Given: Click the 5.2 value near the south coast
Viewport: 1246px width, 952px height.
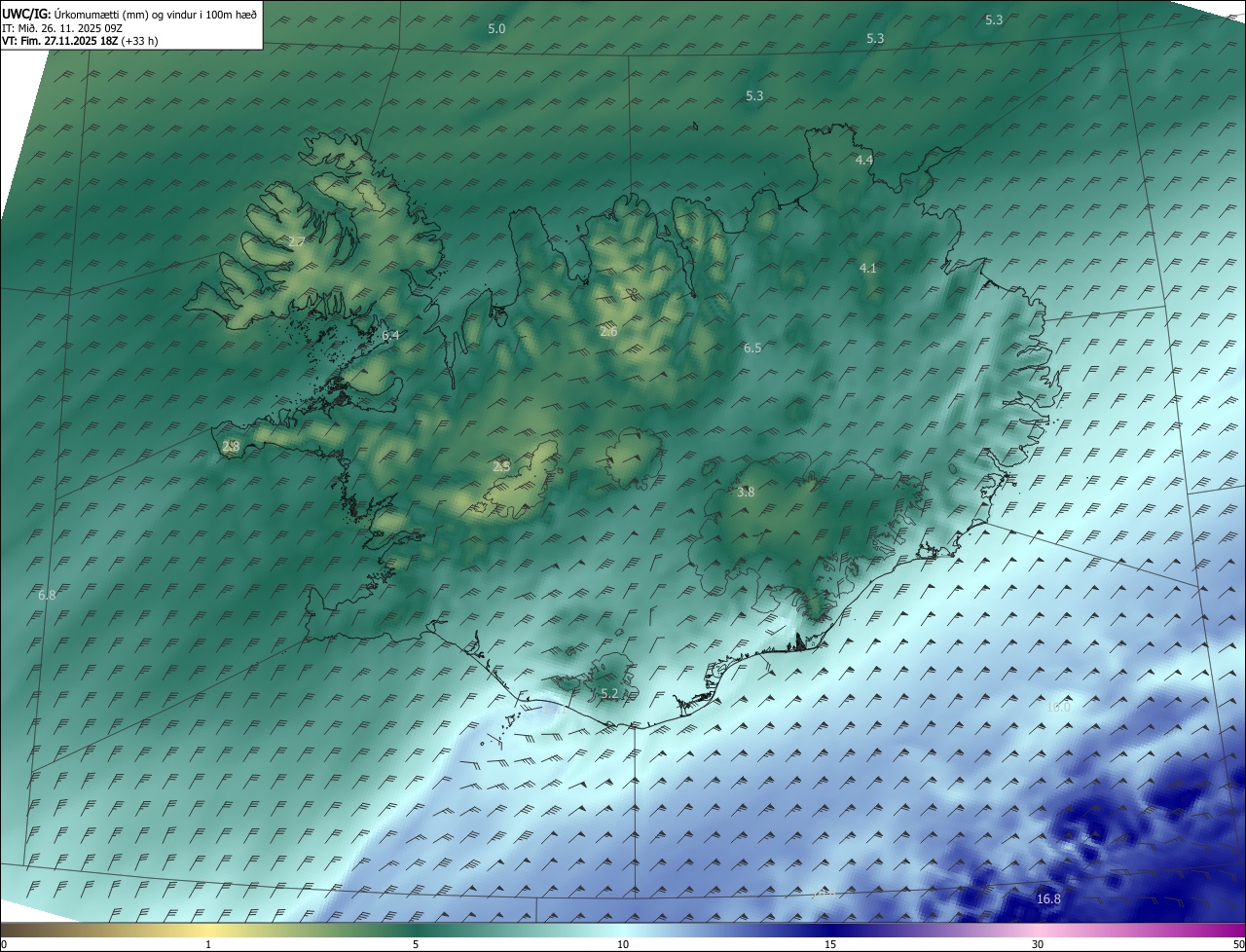Looking at the screenshot, I should tap(609, 694).
